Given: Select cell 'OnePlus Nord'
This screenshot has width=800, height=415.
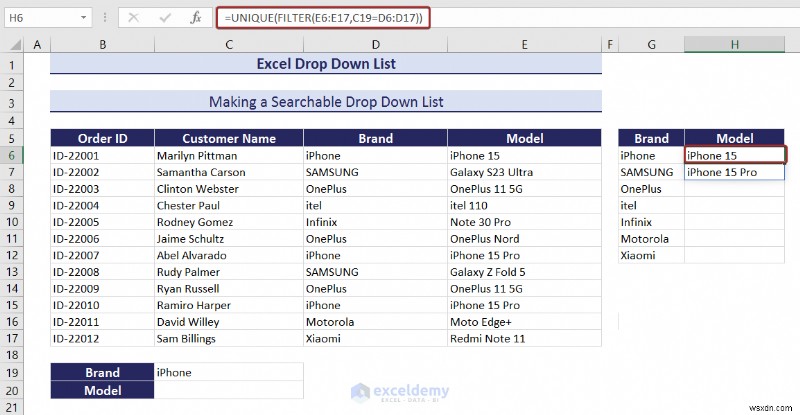Looking at the screenshot, I should click(524, 238).
